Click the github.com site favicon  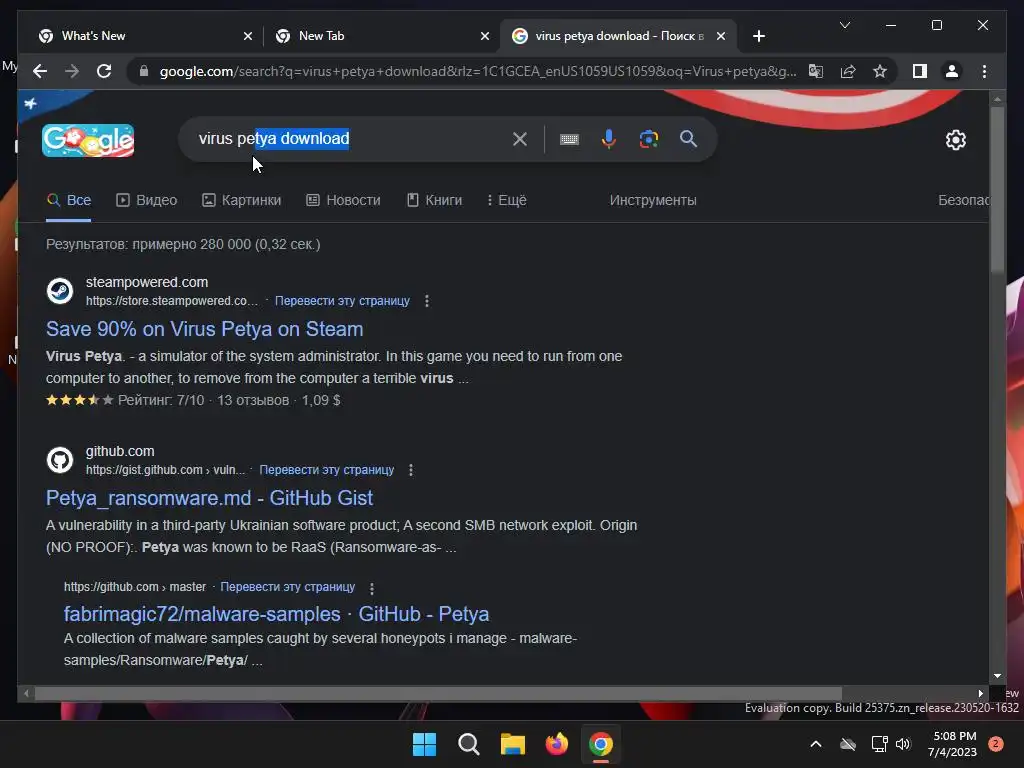click(60, 460)
